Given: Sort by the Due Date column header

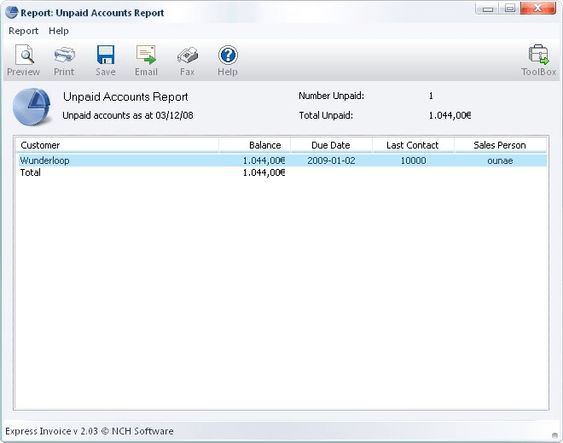Looking at the screenshot, I should [x=331, y=145].
